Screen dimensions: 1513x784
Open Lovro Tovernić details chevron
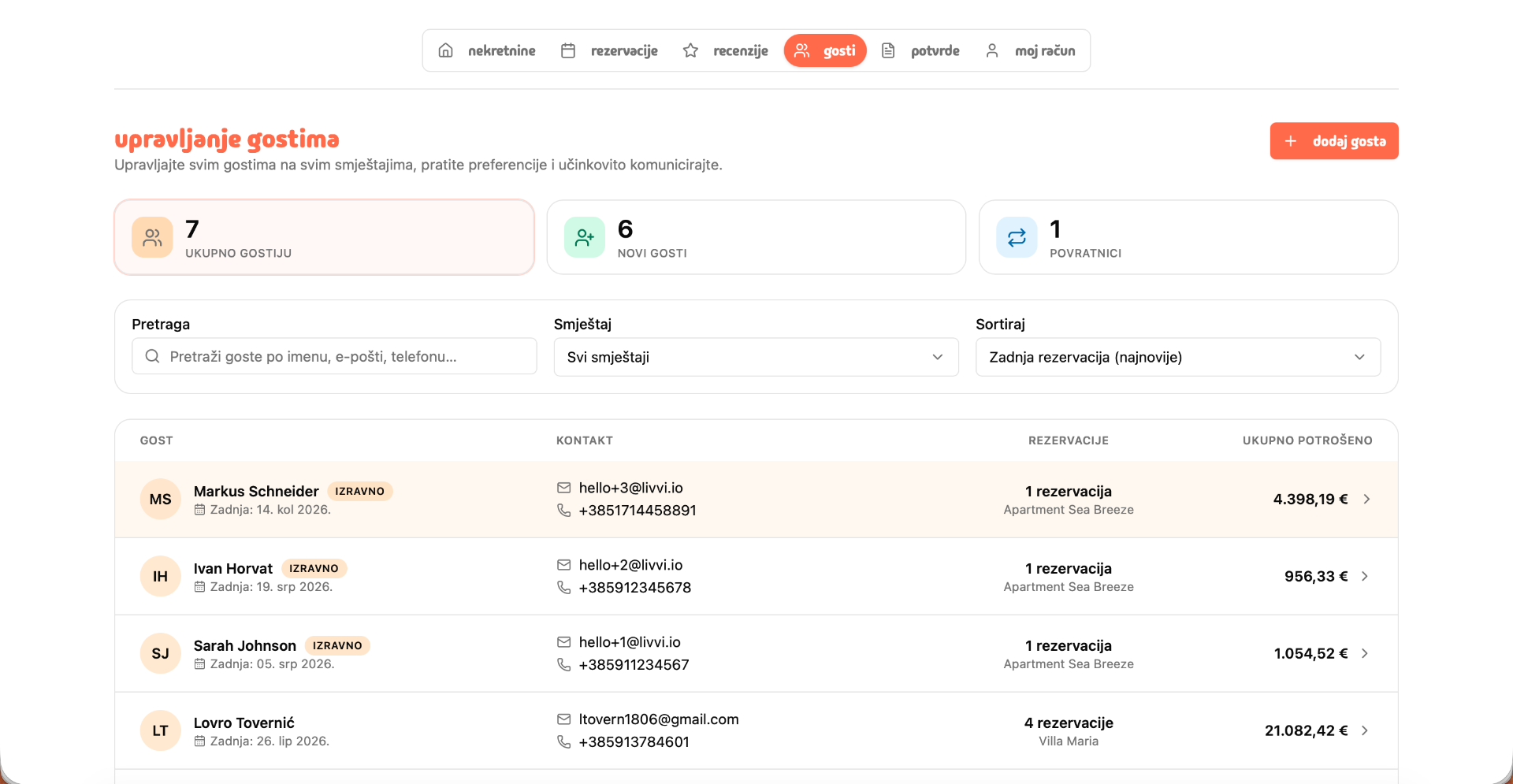point(1365,730)
